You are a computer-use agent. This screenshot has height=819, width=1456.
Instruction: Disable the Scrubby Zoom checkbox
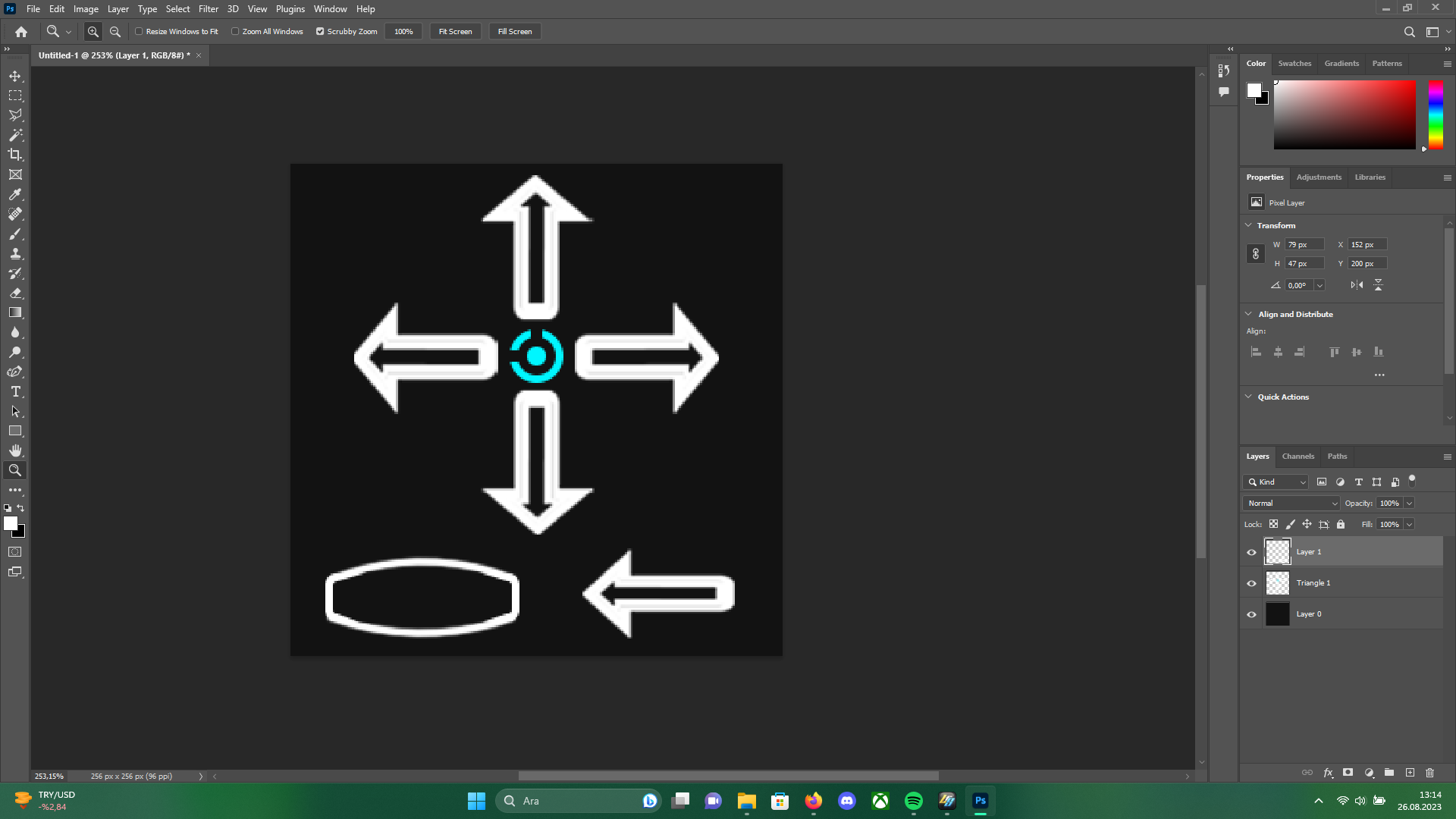pyautogui.click(x=320, y=31)
